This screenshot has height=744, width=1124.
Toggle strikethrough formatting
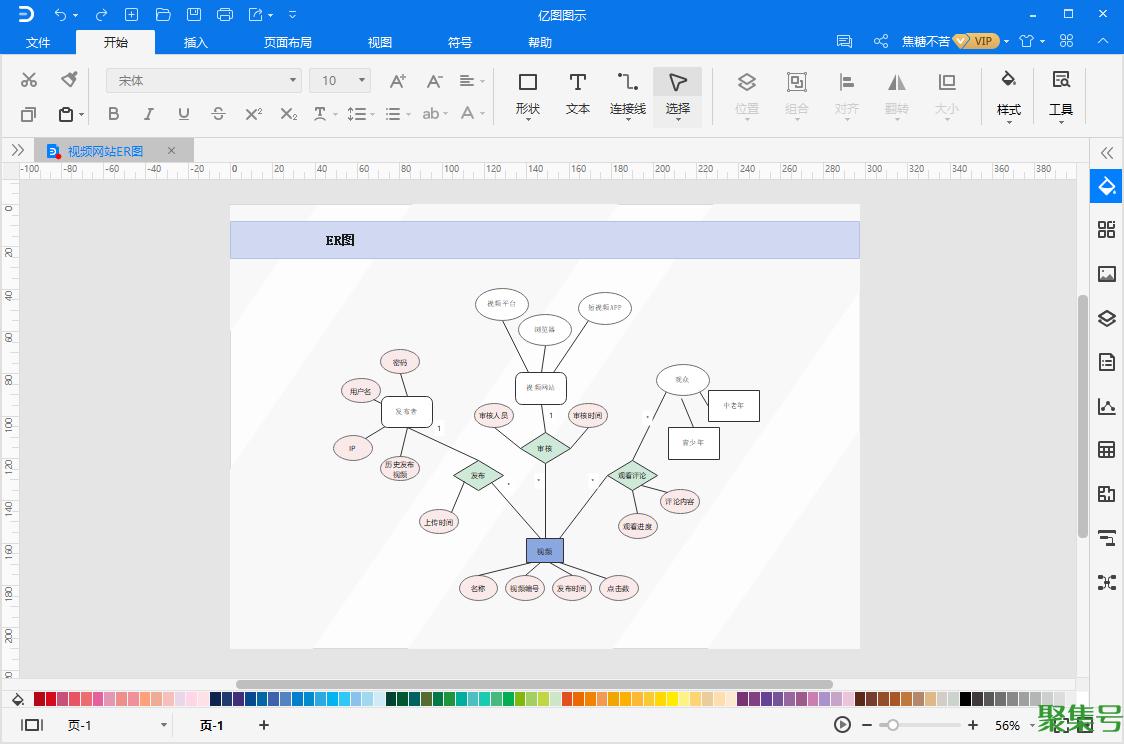point(218,114)
